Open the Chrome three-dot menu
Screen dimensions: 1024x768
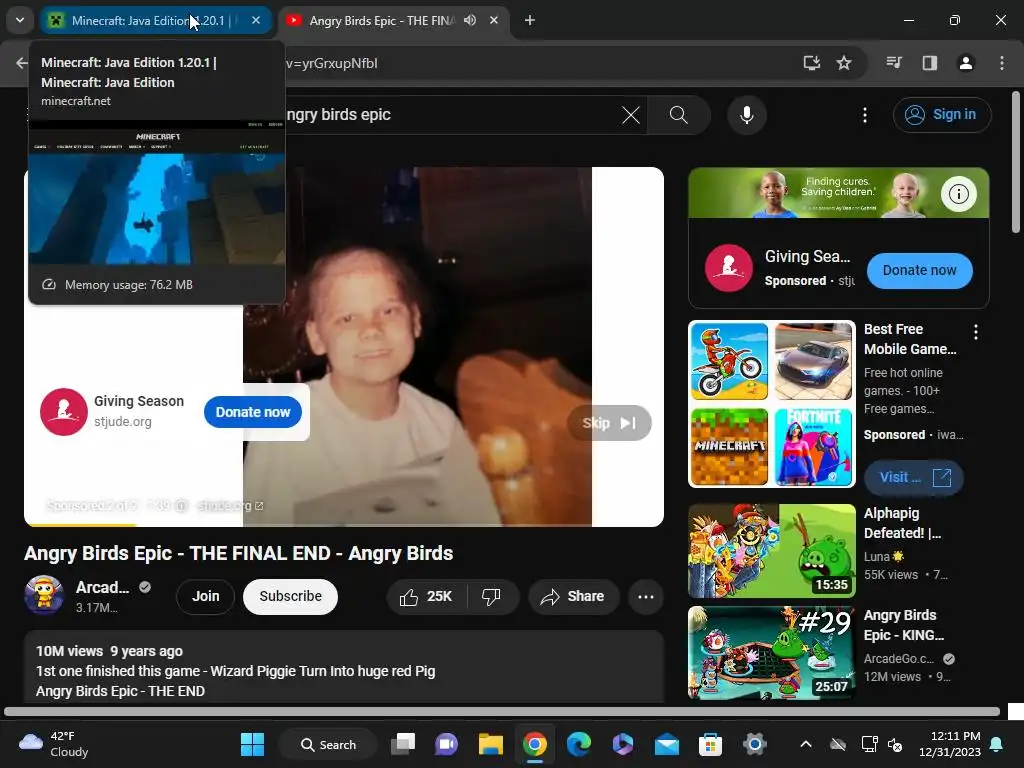(x=1002, y=63)
